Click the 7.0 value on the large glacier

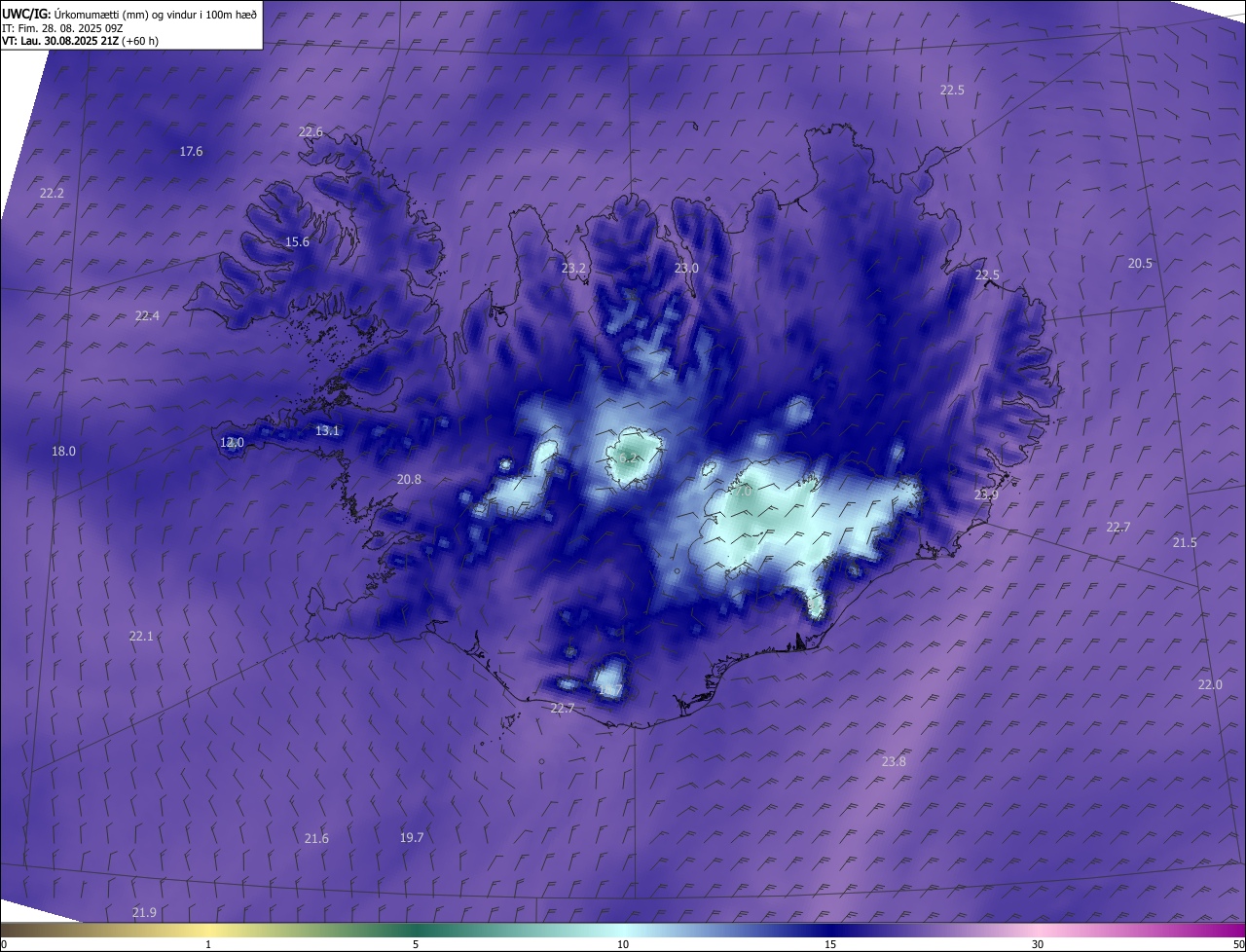[743, 492]
